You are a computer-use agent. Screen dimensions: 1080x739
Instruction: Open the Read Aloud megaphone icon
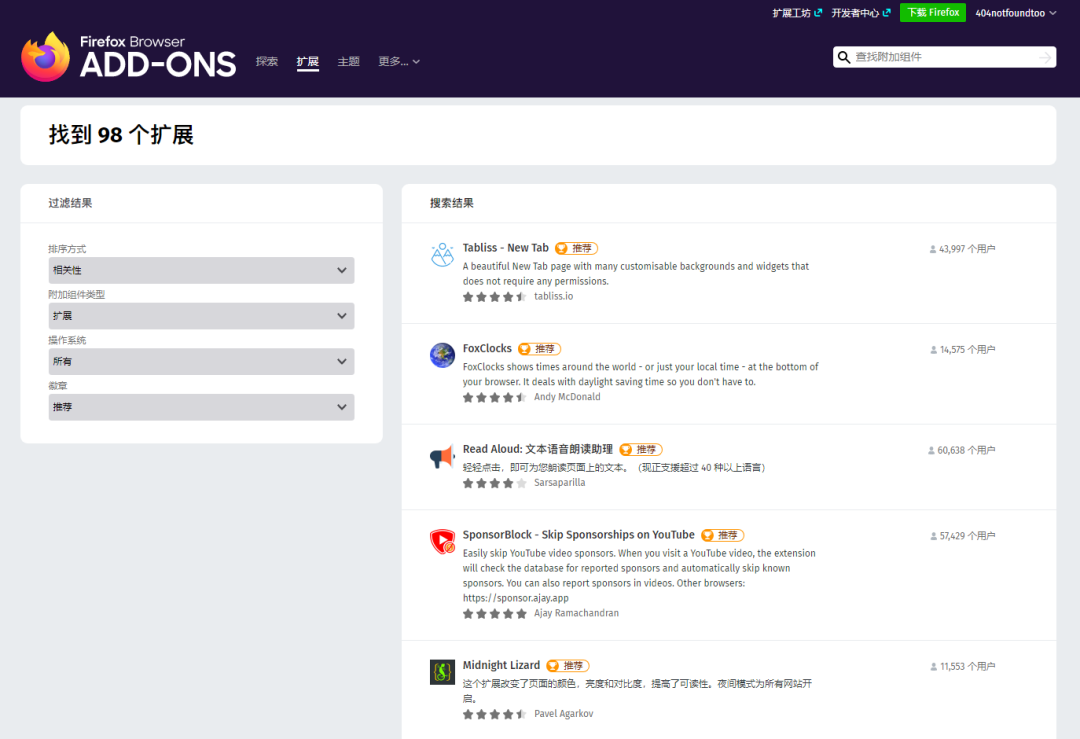coord(442,456)
